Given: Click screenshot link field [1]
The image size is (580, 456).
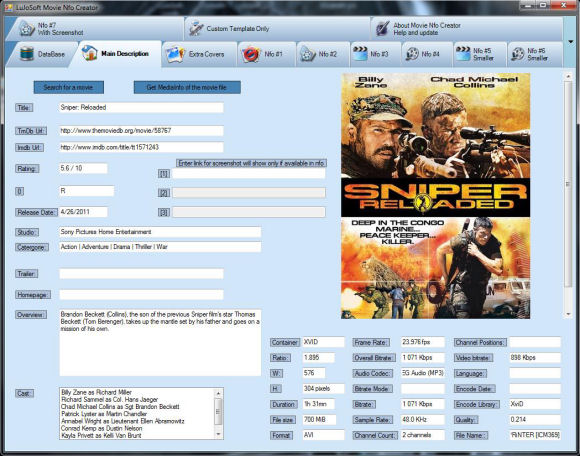Looking at the screenshot, I should point(249,173).
